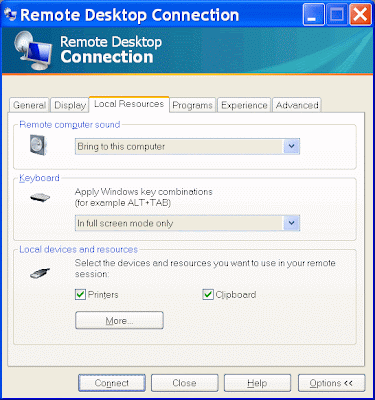The width and height of the screenshot is (375, 400).
Task: Click the speaker icon under Remote computer sound
Action: (38, 145)
